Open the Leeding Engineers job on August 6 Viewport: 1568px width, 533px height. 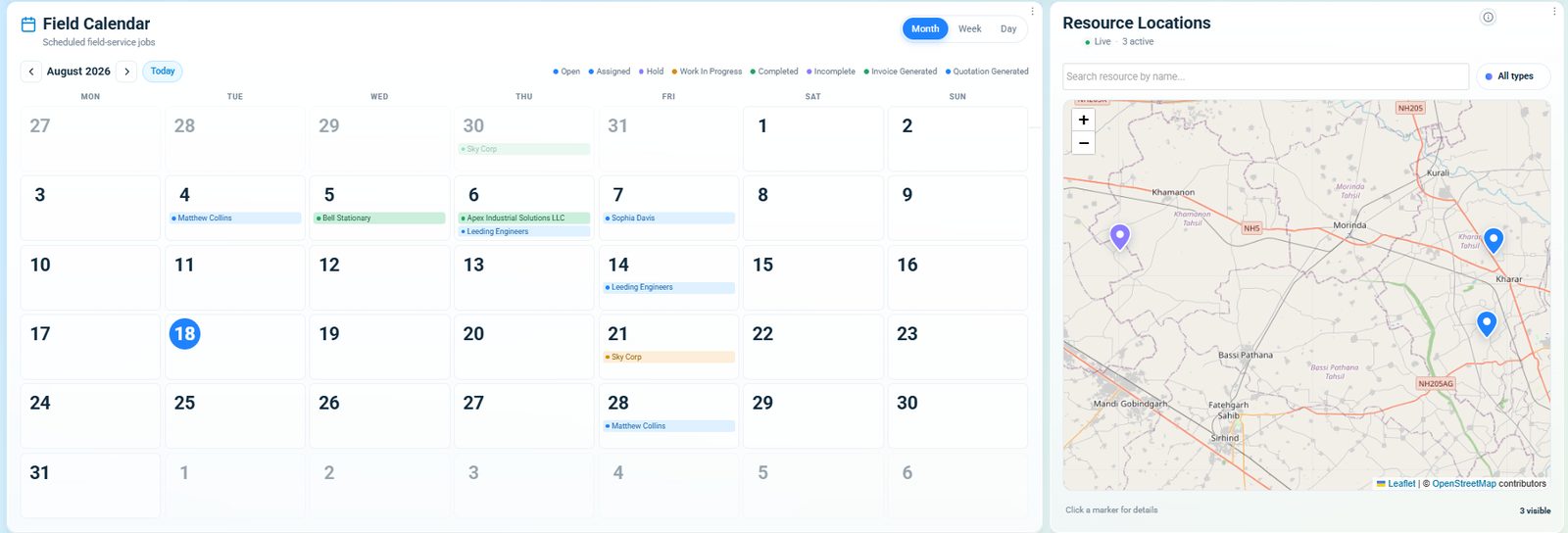[524, 232]
